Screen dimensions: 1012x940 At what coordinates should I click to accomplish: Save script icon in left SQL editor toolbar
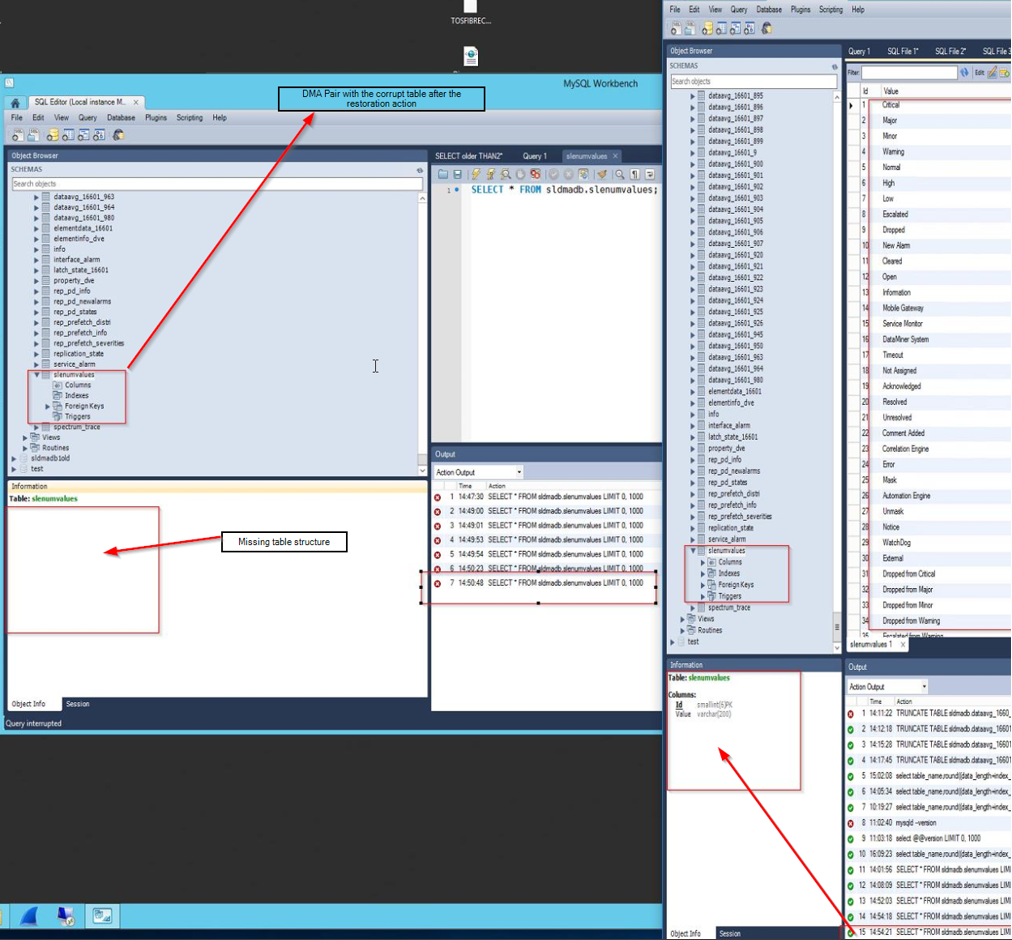[458, 174]
